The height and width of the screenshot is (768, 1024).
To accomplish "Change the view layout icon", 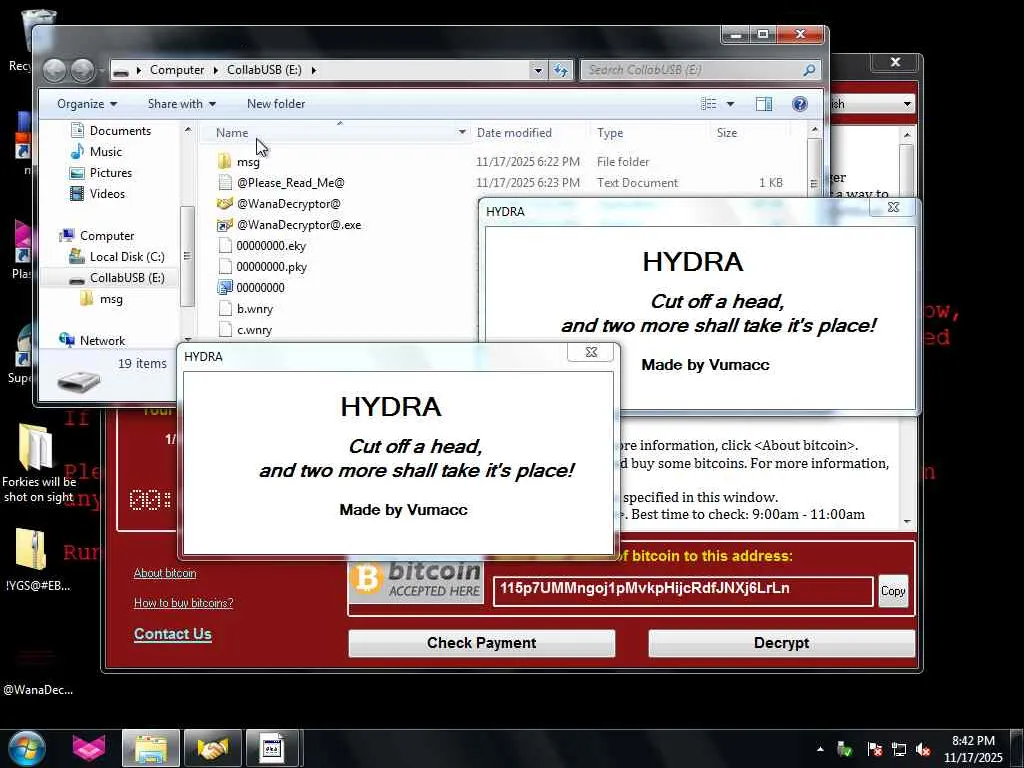I will click(x=709, y=104).
